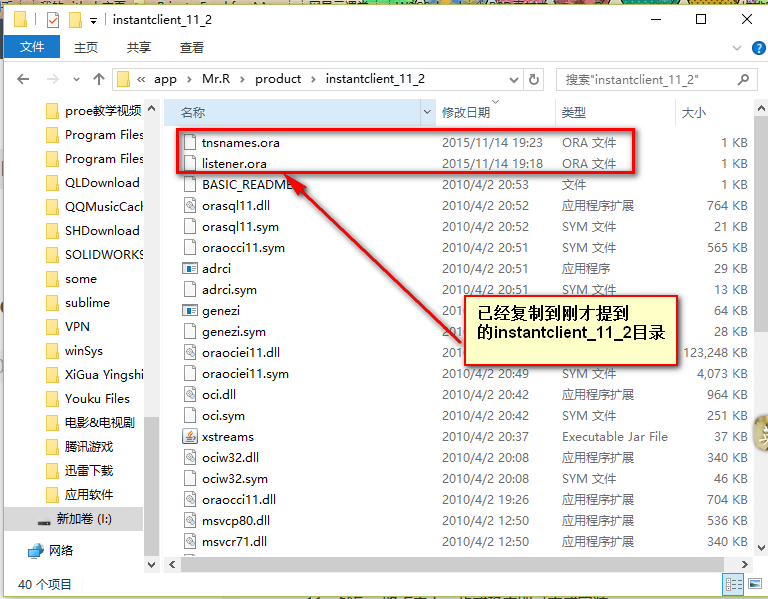The height and width of the screenshot is (599, 768).
Task: Refresh the folder with the refresh button
Action: (534, 79)
